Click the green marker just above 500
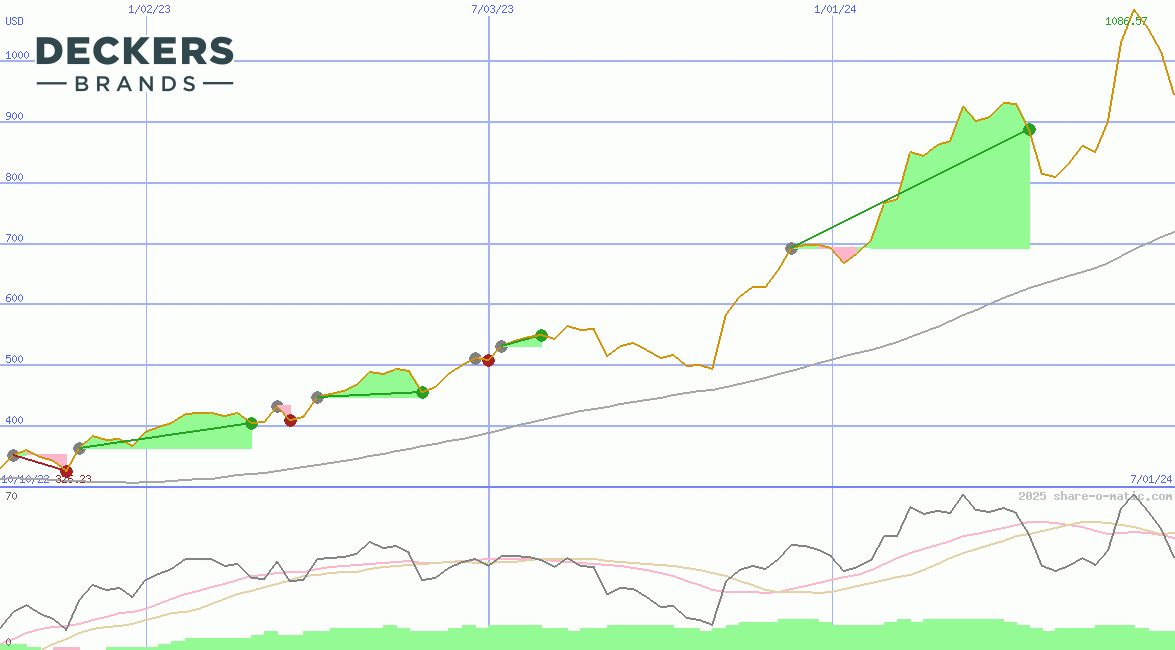This screenshot has width=1175, height=650. point(541,335)
